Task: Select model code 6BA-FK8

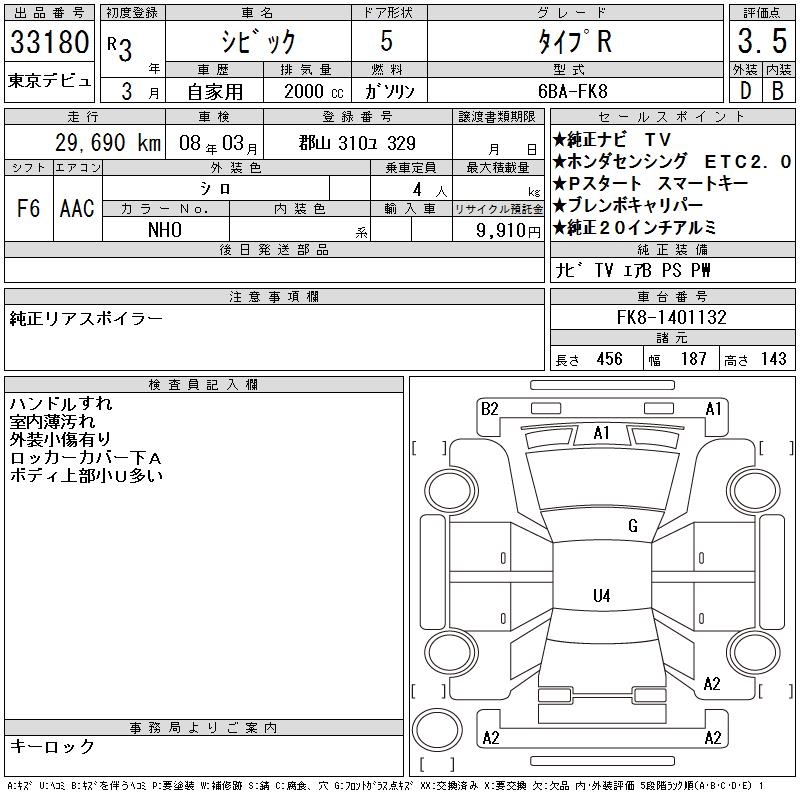Action: click(572, 92)
